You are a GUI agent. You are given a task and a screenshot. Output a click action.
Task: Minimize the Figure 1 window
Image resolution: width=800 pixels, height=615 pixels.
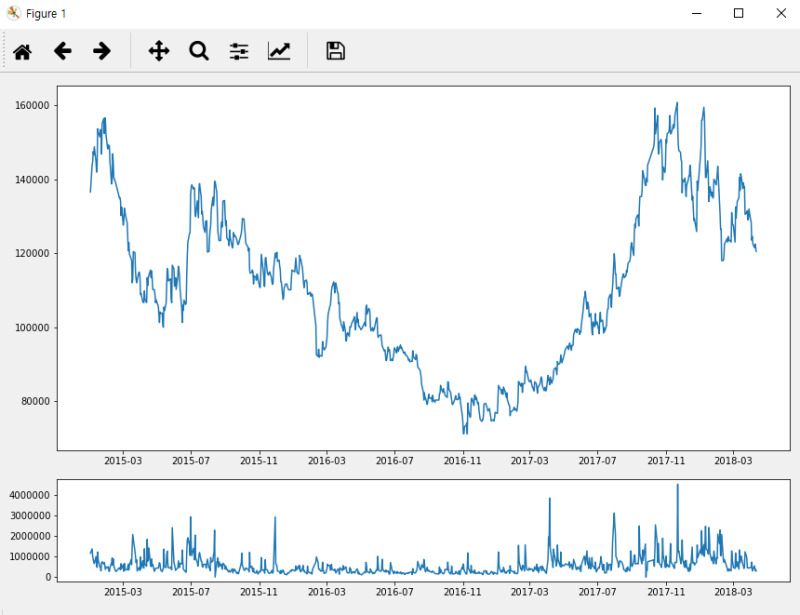pyautogui.click(x=696, y=13)
